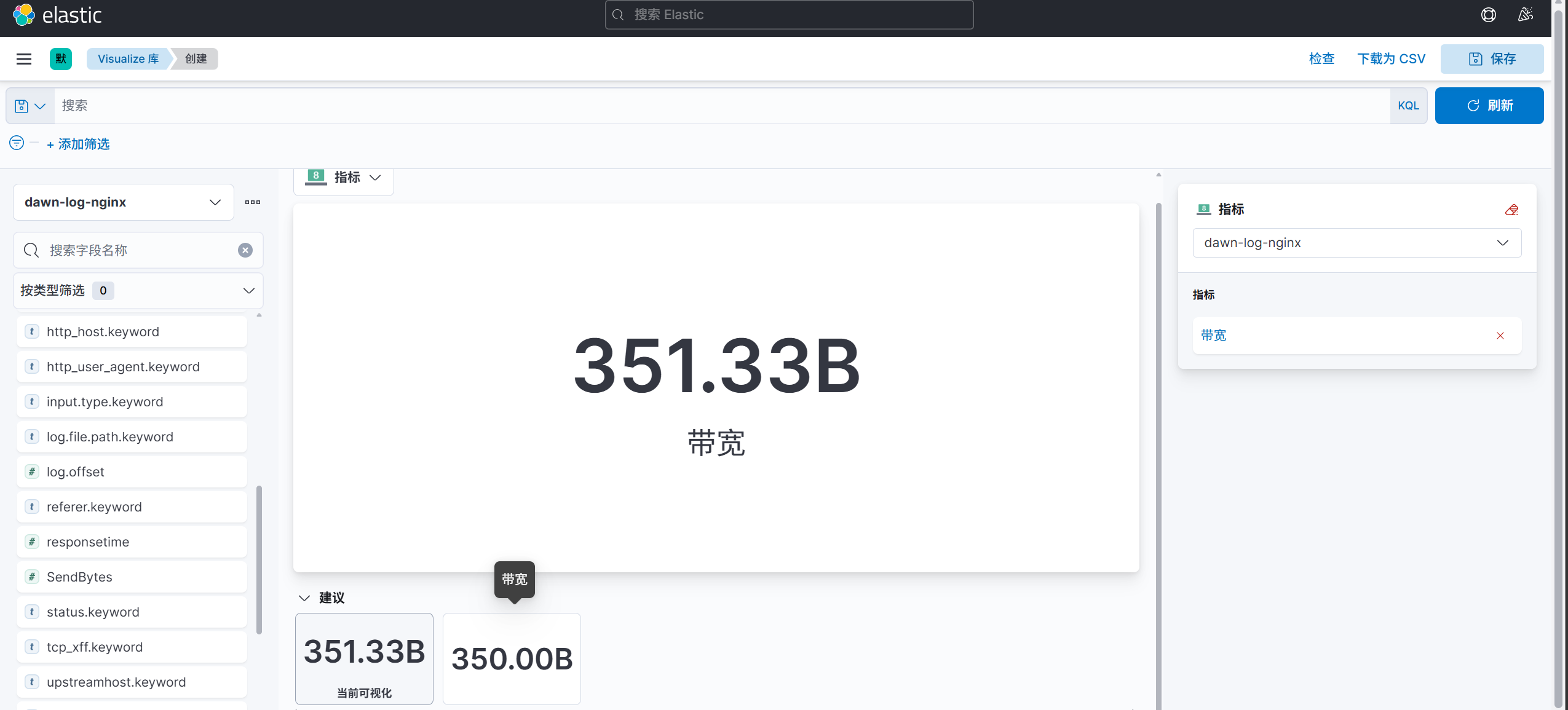Expand the 按类型筛选 filter dropdown

(x=138, y=291)
